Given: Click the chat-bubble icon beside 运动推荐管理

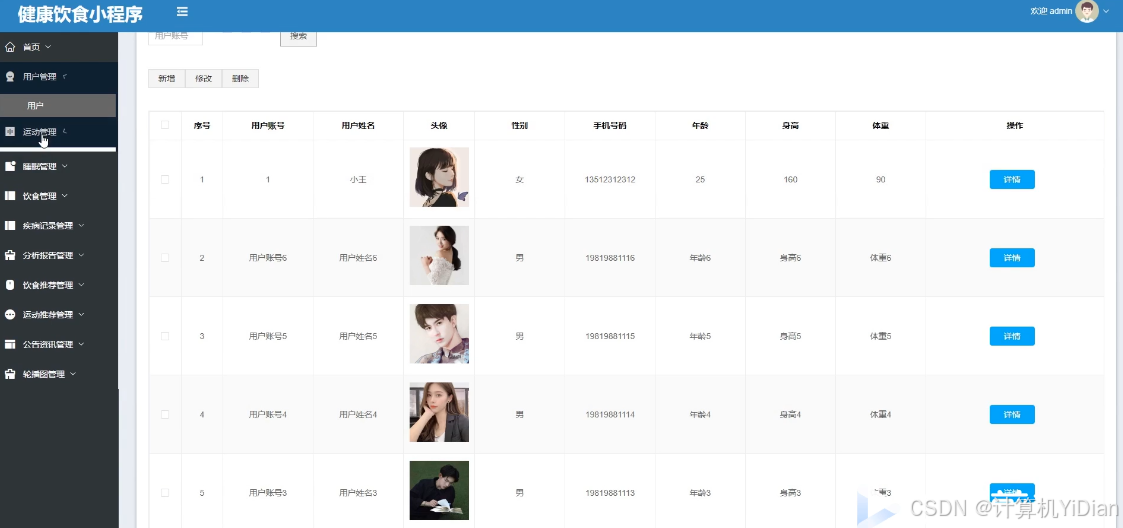Looking at the screenshot, I should click(10, 315).
